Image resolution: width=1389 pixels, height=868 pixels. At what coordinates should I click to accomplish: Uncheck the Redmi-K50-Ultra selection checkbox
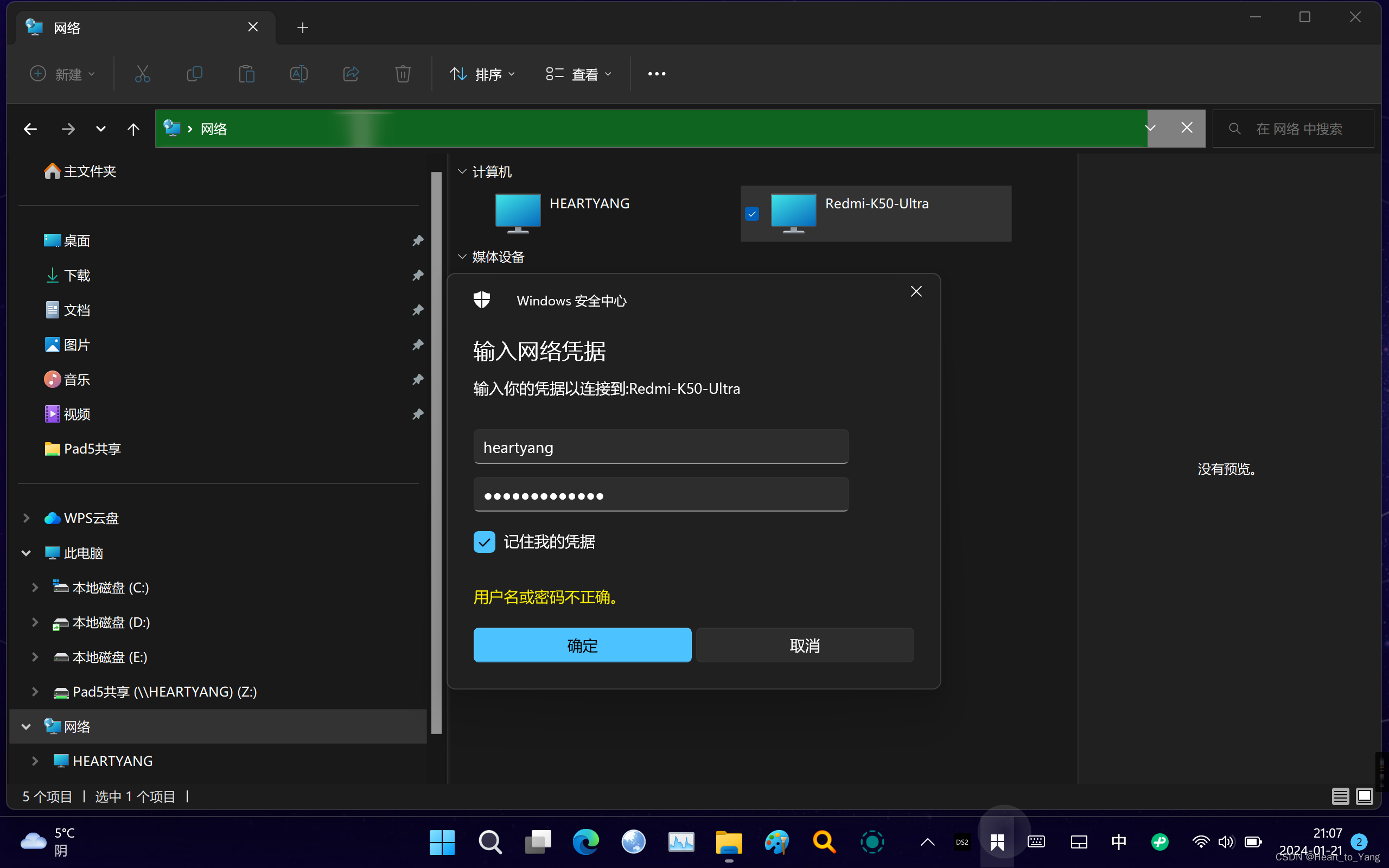click(752, 214)
